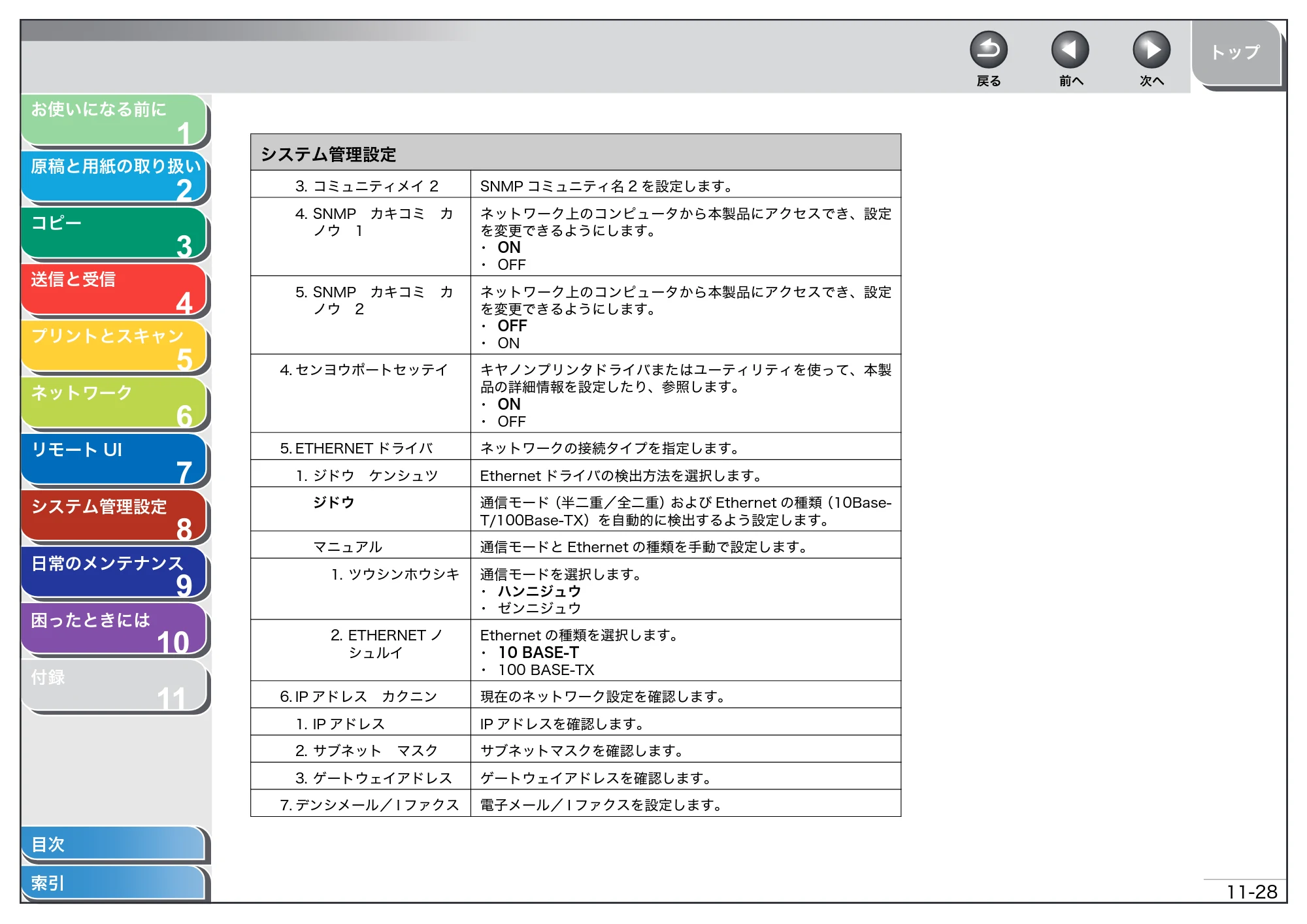Click the row '3. コミュニティメイ 2'
The width and height of the screenshot is (1307, 924).
576,185
